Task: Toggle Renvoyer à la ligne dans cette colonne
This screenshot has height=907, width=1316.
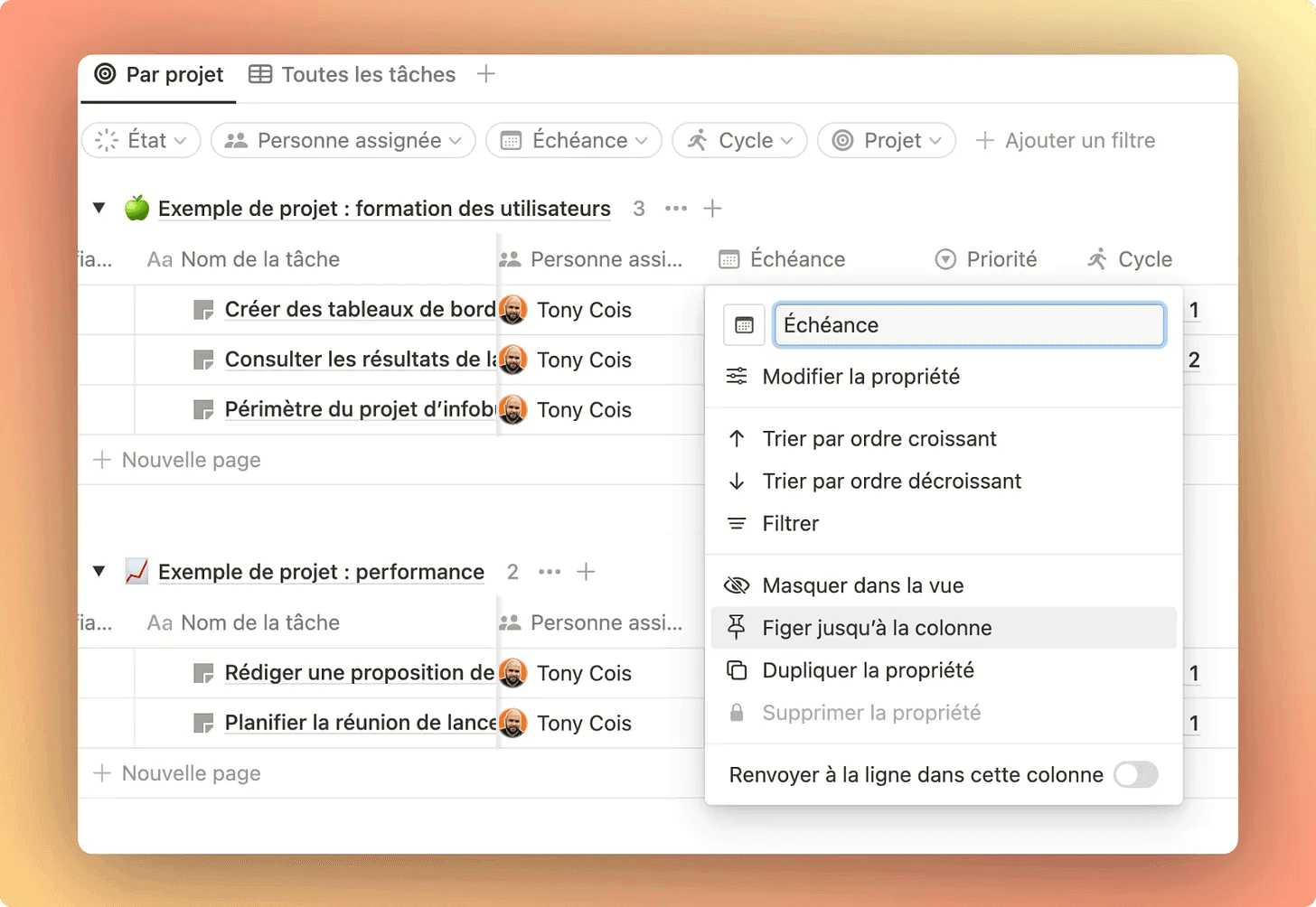Action: pyautogui.click(x=1135, y=775)
